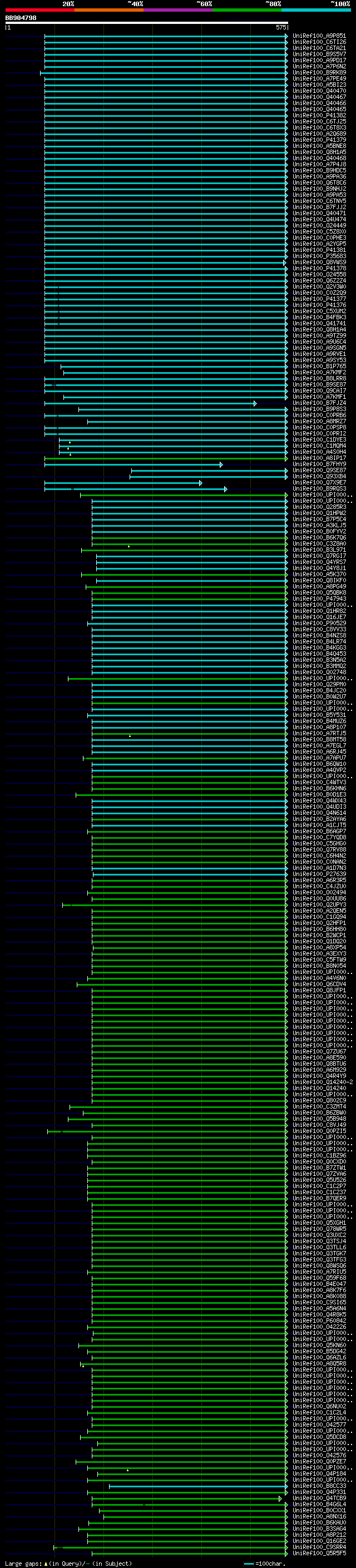Click hit UniRef100_Q40465
Viewport: 356px width, 1568px height.
point(319,109)
